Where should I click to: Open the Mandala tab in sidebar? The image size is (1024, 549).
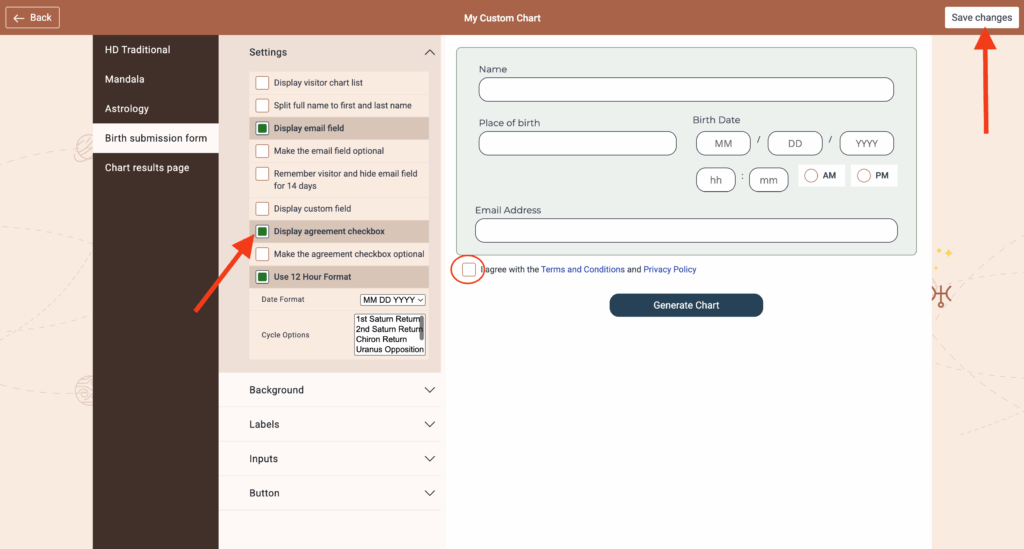pos(125,79)
